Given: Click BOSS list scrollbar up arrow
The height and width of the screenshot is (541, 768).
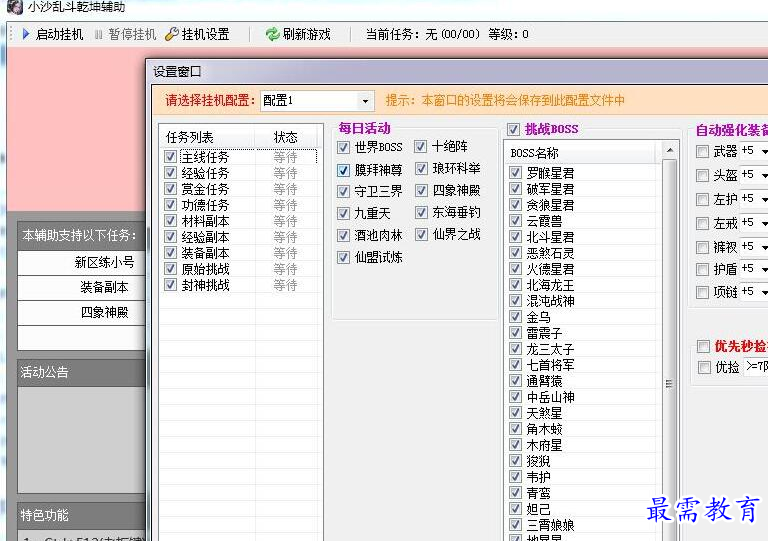Looking at the screenshot, I should (x=670, y=150).
